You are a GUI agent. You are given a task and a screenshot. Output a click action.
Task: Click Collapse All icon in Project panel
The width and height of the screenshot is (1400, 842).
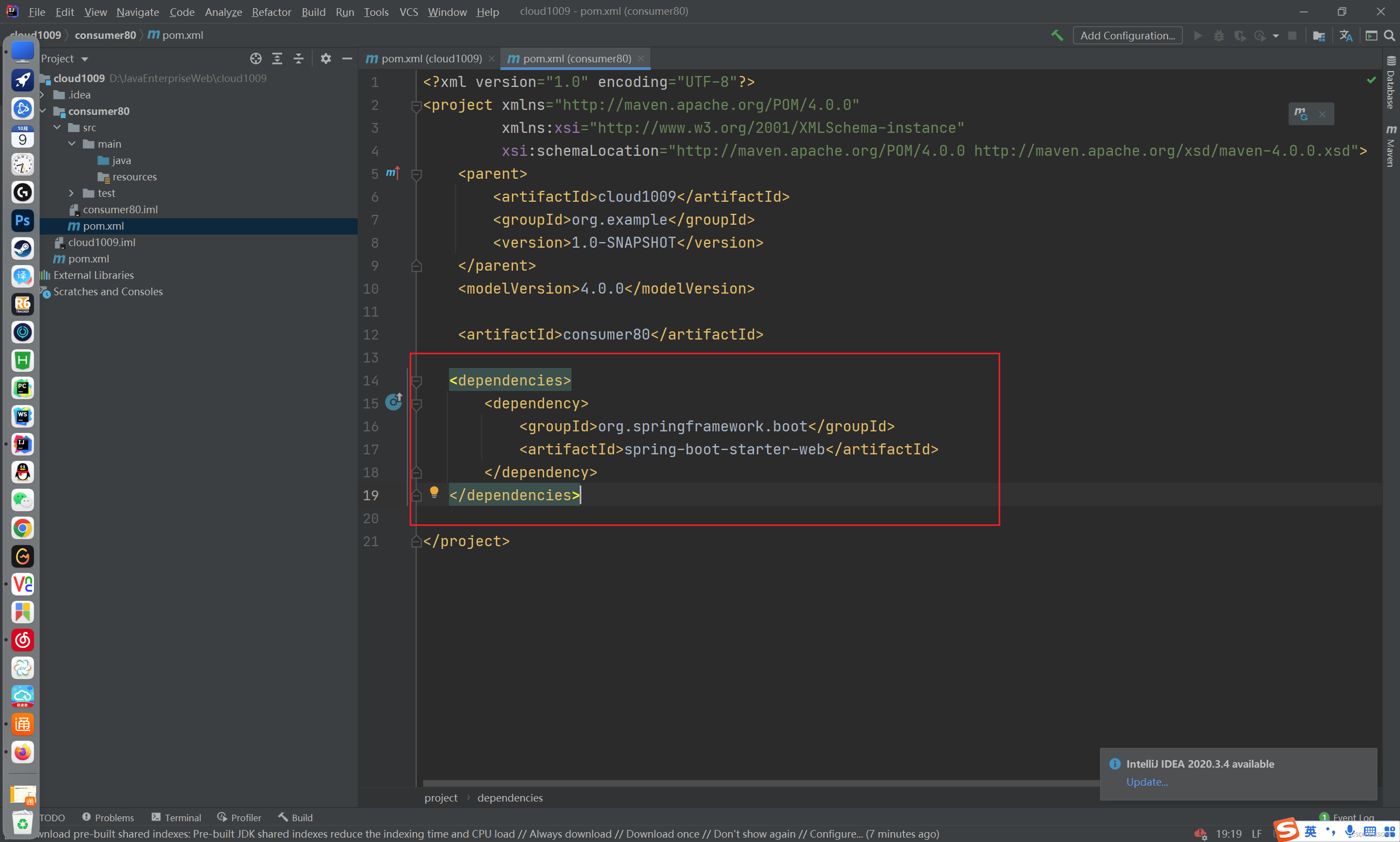[299, 59]
